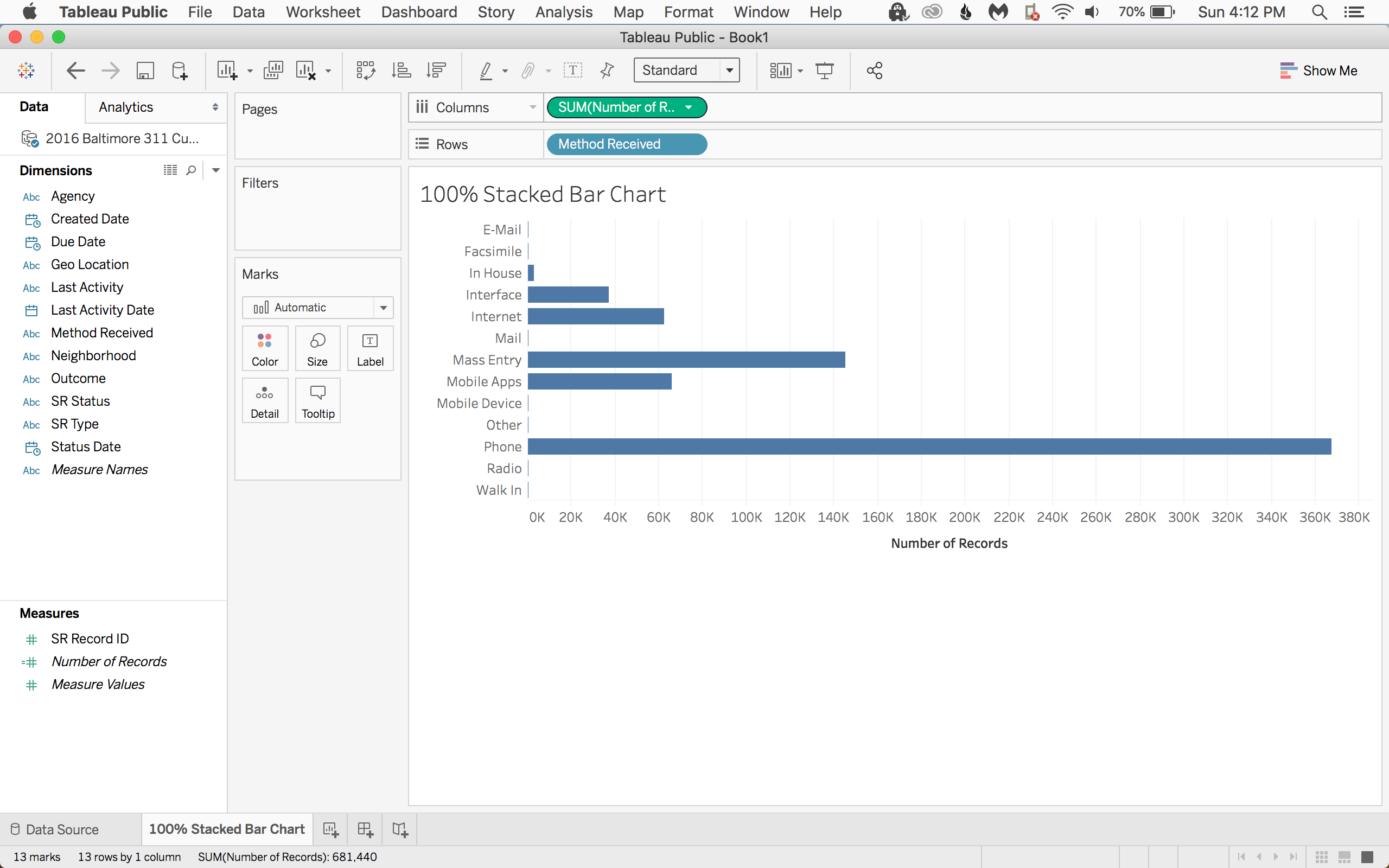This screenshot has height=868, width=1389.
Task: Click the chart title 100% Stacked Bar Chart
Action: click(543, 194)
